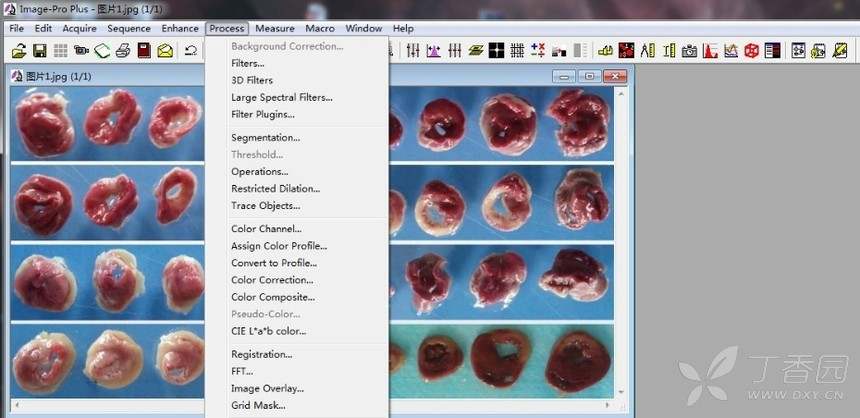Open the Macro menu
860x418 pixels.
pos(320,29)
